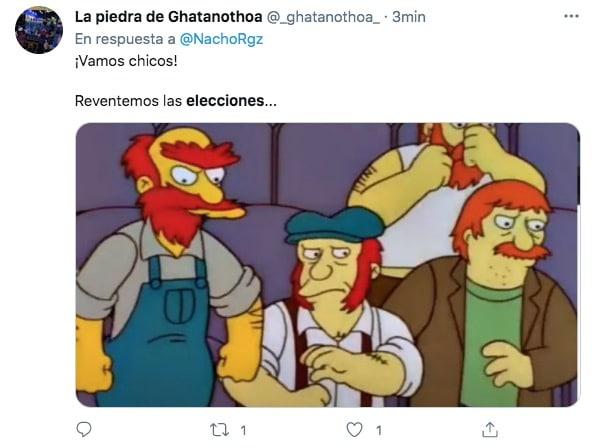This screenshot has width=596, height=448.
Task: View the like count beside the heart
Action: pos(379,431)
